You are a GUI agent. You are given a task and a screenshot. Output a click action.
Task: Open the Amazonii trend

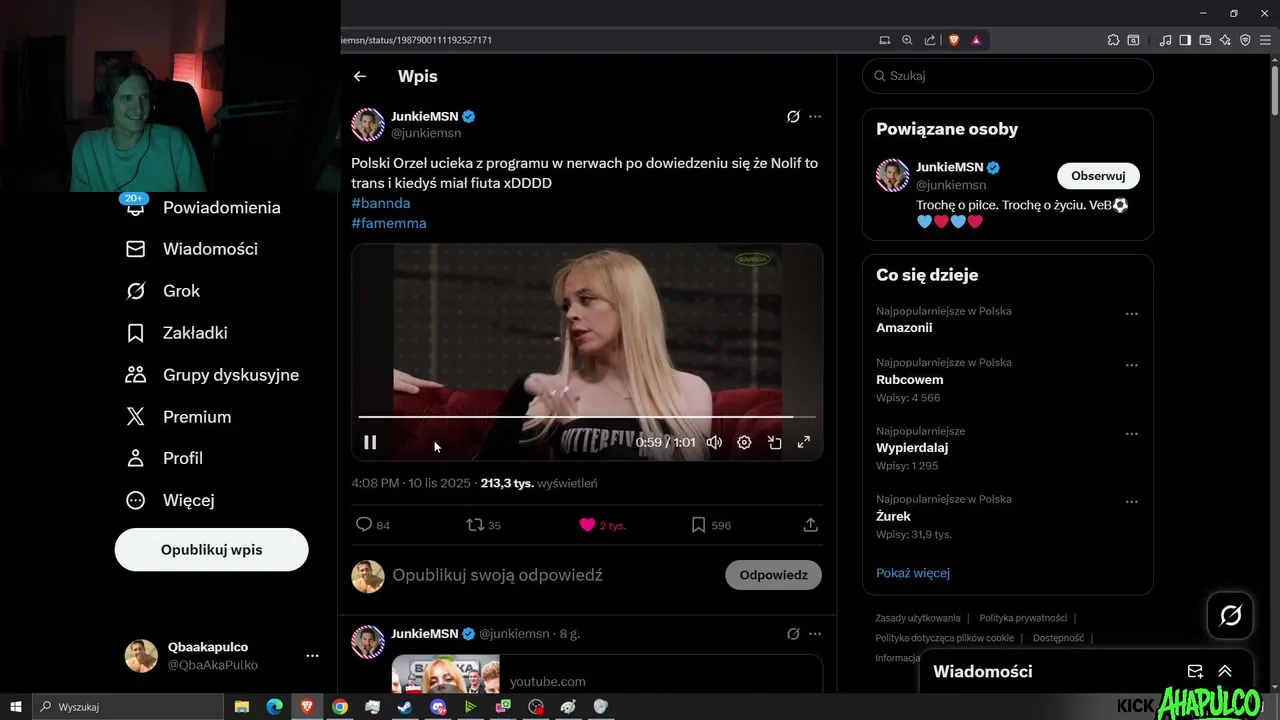click(x=904, y=328)
